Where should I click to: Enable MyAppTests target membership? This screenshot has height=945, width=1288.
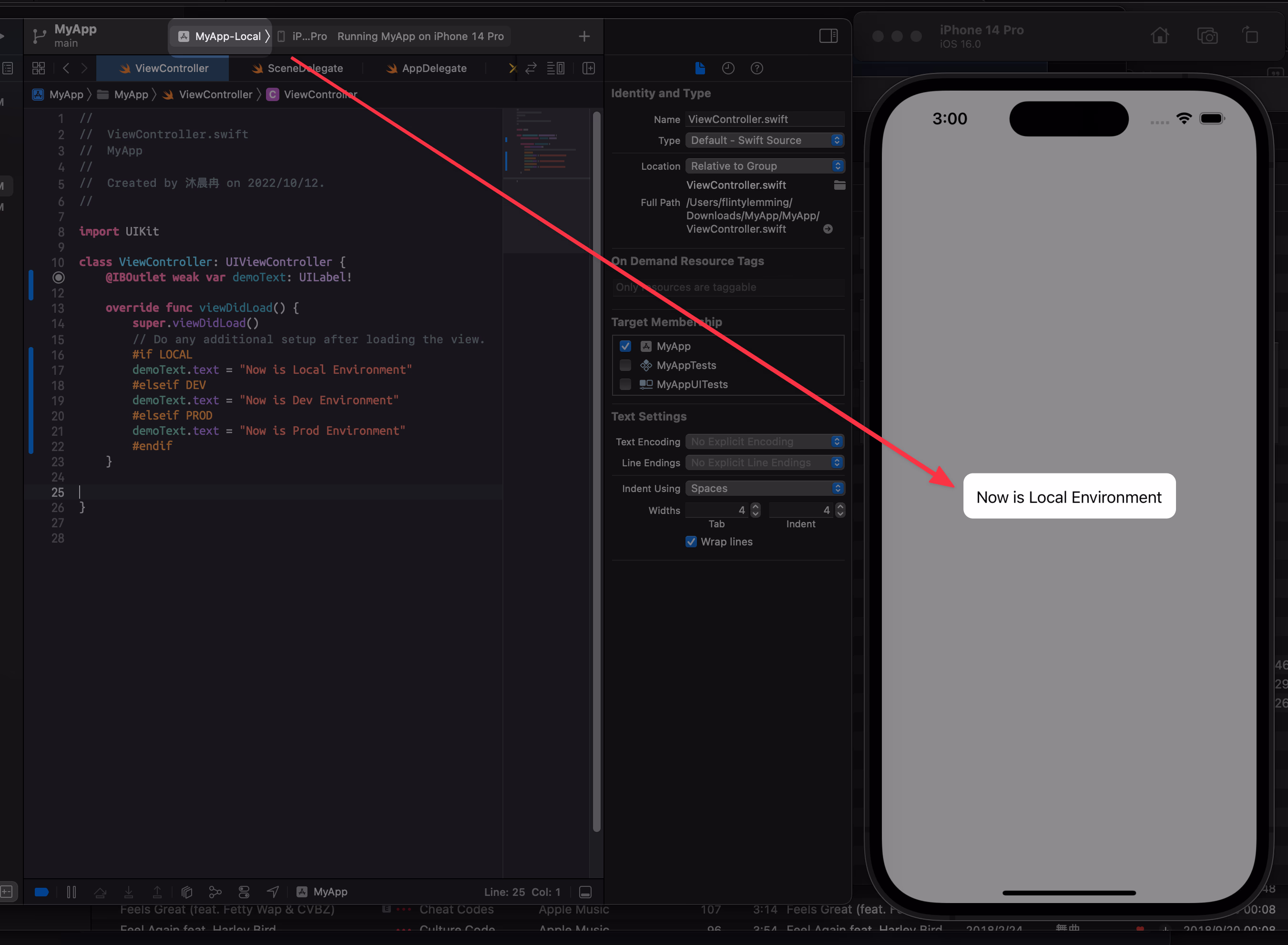[626, 365]
